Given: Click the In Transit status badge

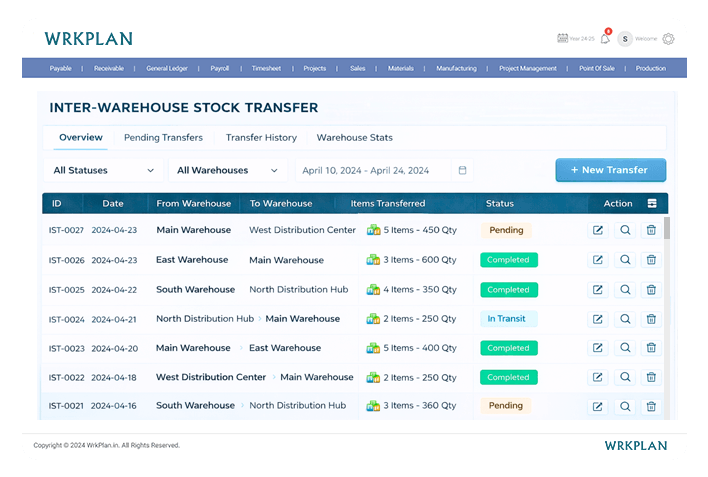Looking at the screenshot, I should tap(509, 318).
